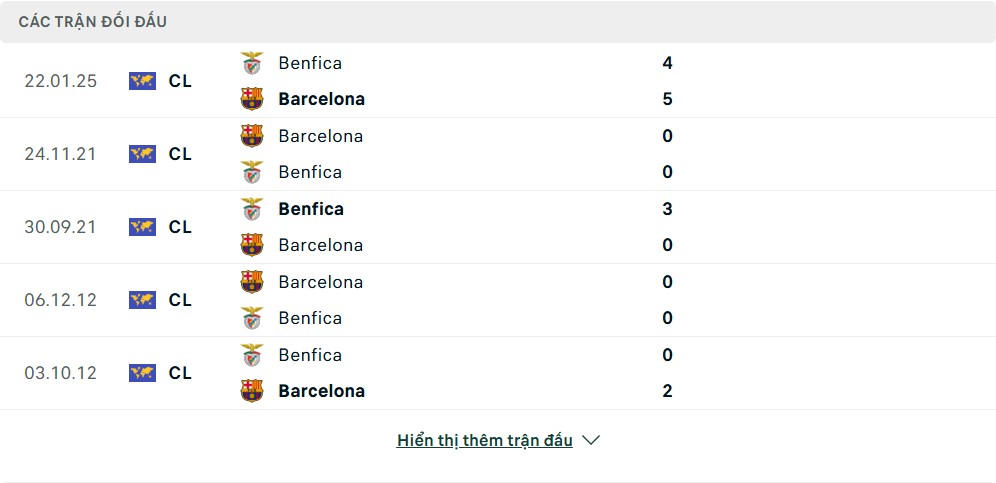Click CL label of 03.10.12 match
996x483 pixels.
pyautogui.click(x=180, y=373)
